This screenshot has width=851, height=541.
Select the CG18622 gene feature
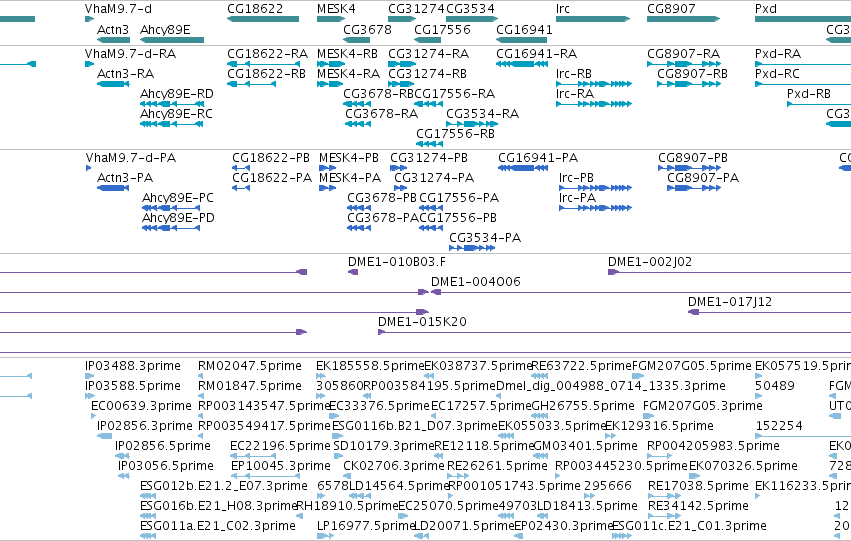click(263, 19)
